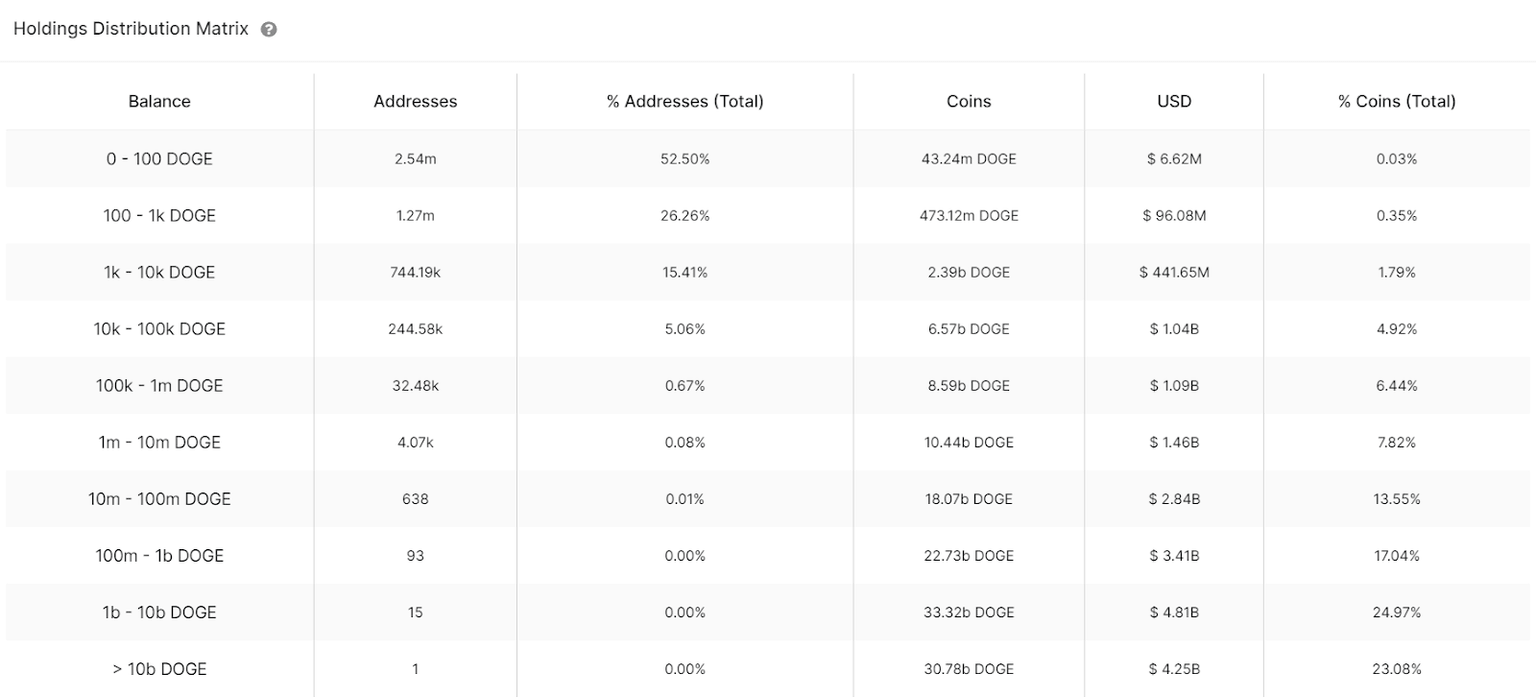Select the % Coins (Total) header
This screenshot has height=698, width=1536.
[1396, 101]
